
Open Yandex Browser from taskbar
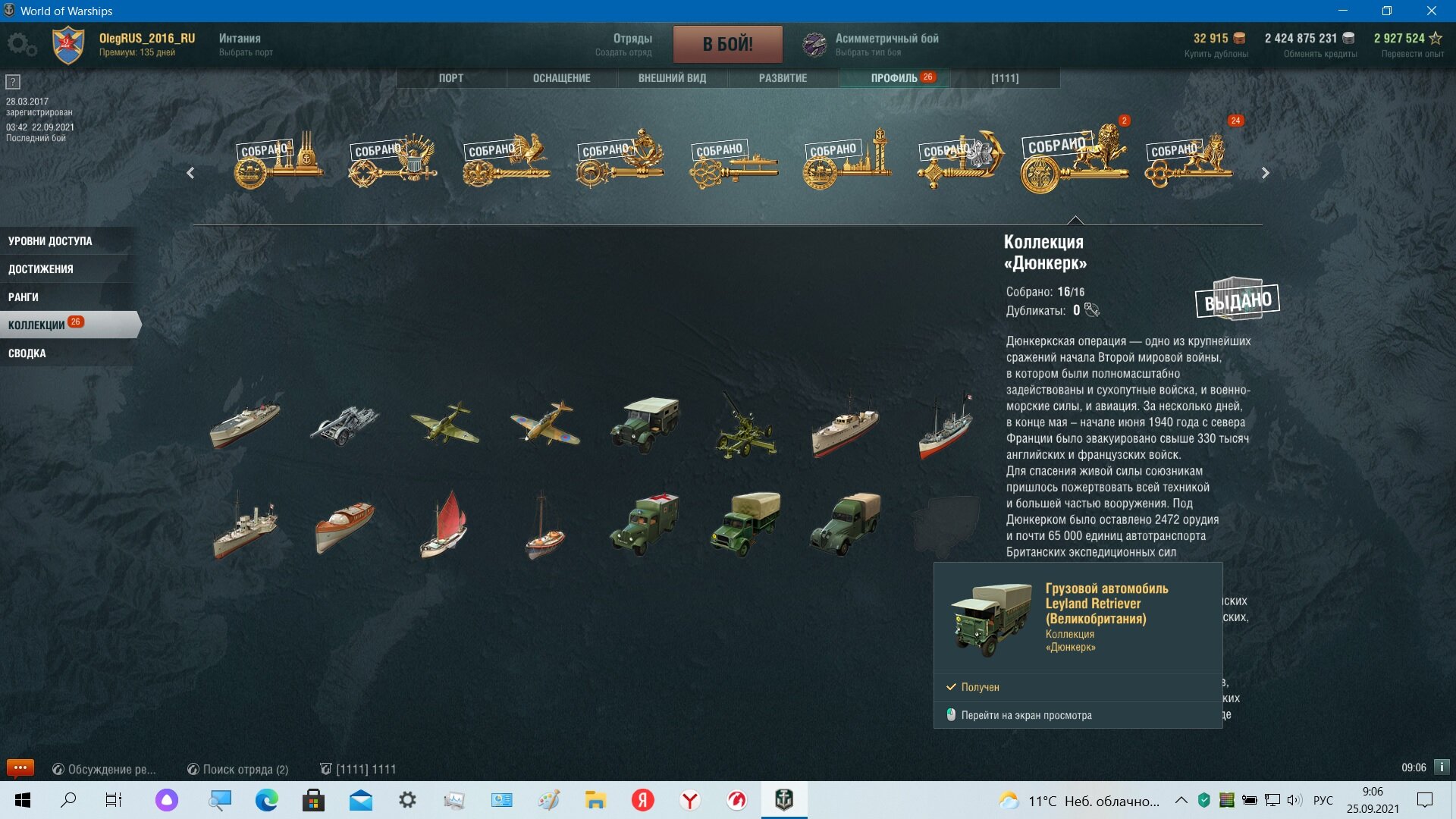689,800
